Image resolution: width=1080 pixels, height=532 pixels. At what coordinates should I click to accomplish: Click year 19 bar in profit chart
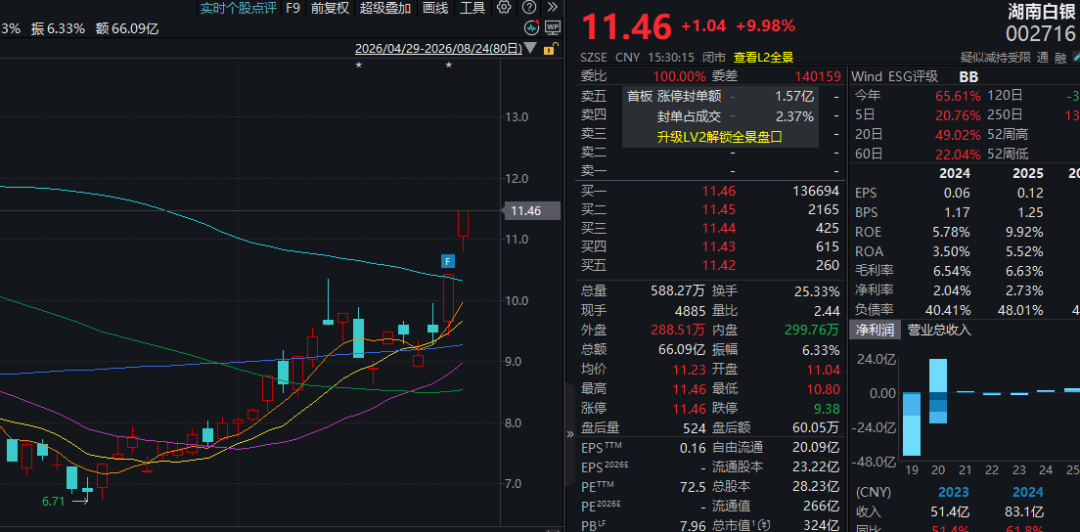pos(911,424)
